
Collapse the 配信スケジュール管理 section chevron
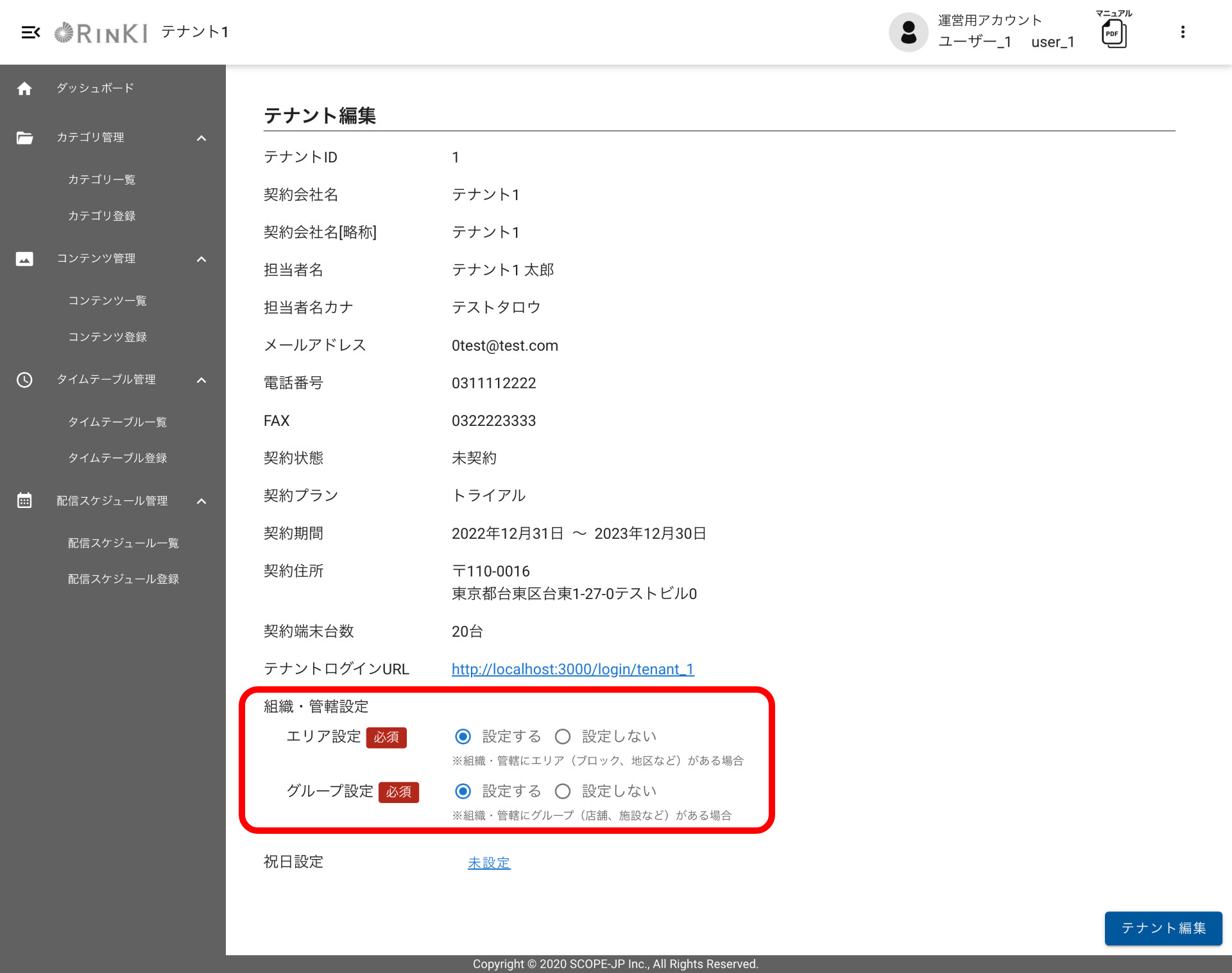[201, 501]
